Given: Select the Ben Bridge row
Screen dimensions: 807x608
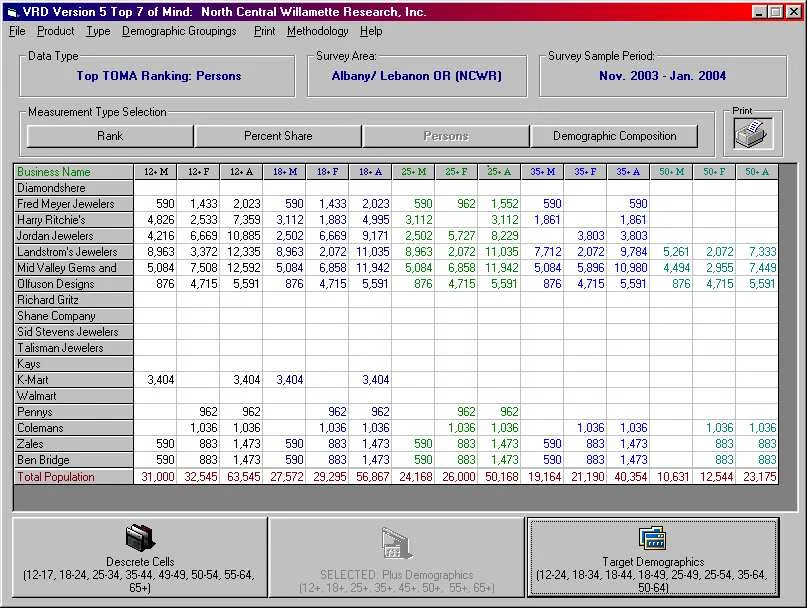Looking at the screenshot, I should (x=74, y=460).
